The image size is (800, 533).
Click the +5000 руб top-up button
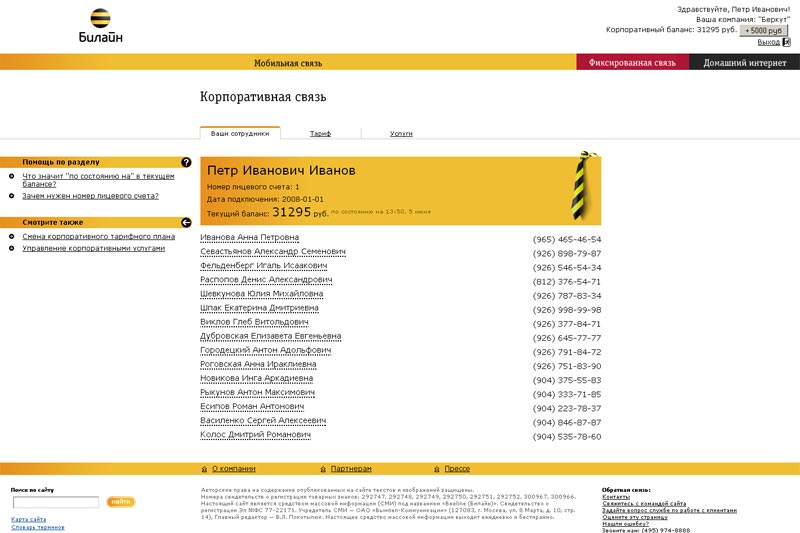(x=764, y=31)
